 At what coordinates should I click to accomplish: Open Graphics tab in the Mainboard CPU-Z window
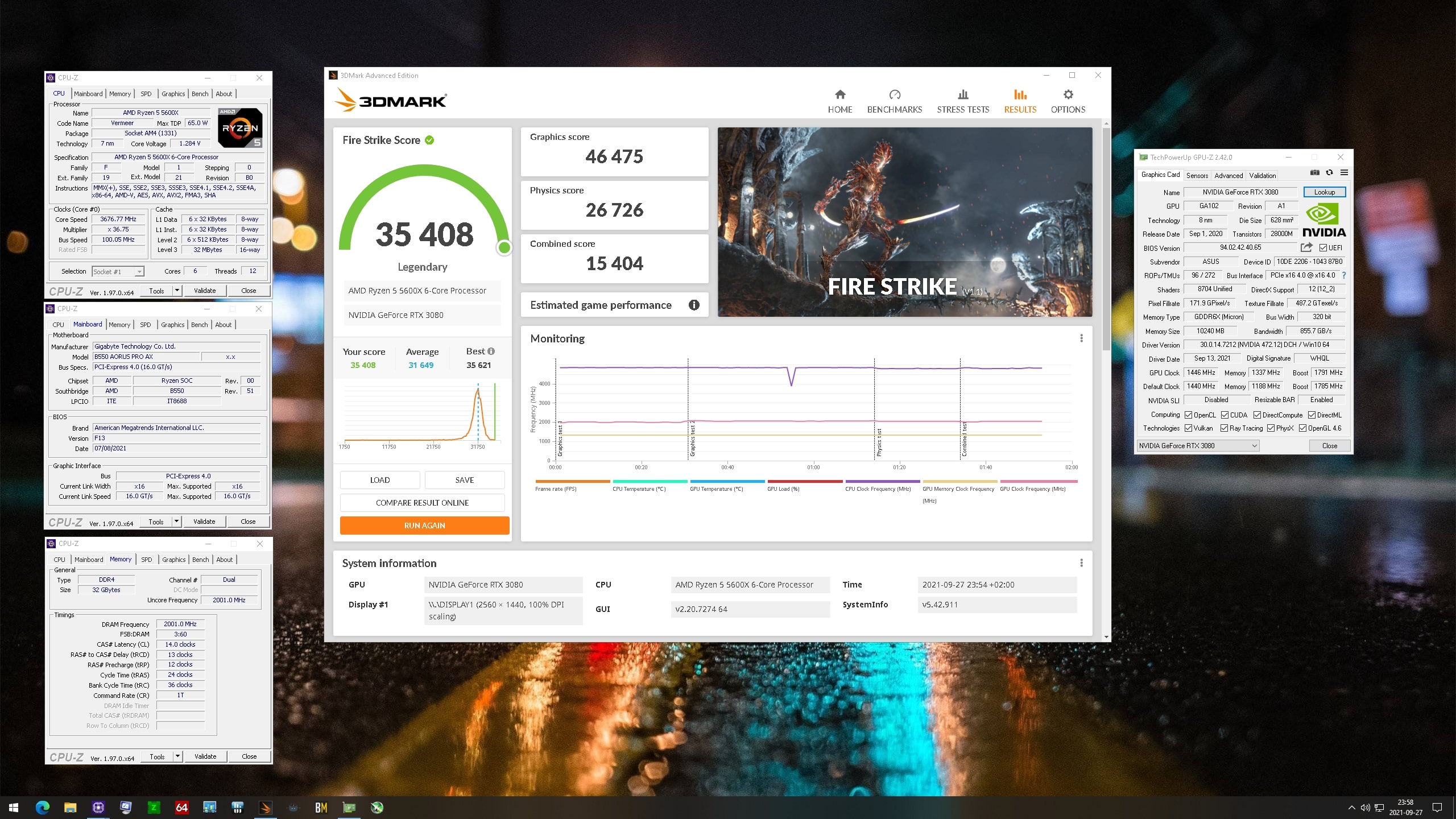(172, 325)
